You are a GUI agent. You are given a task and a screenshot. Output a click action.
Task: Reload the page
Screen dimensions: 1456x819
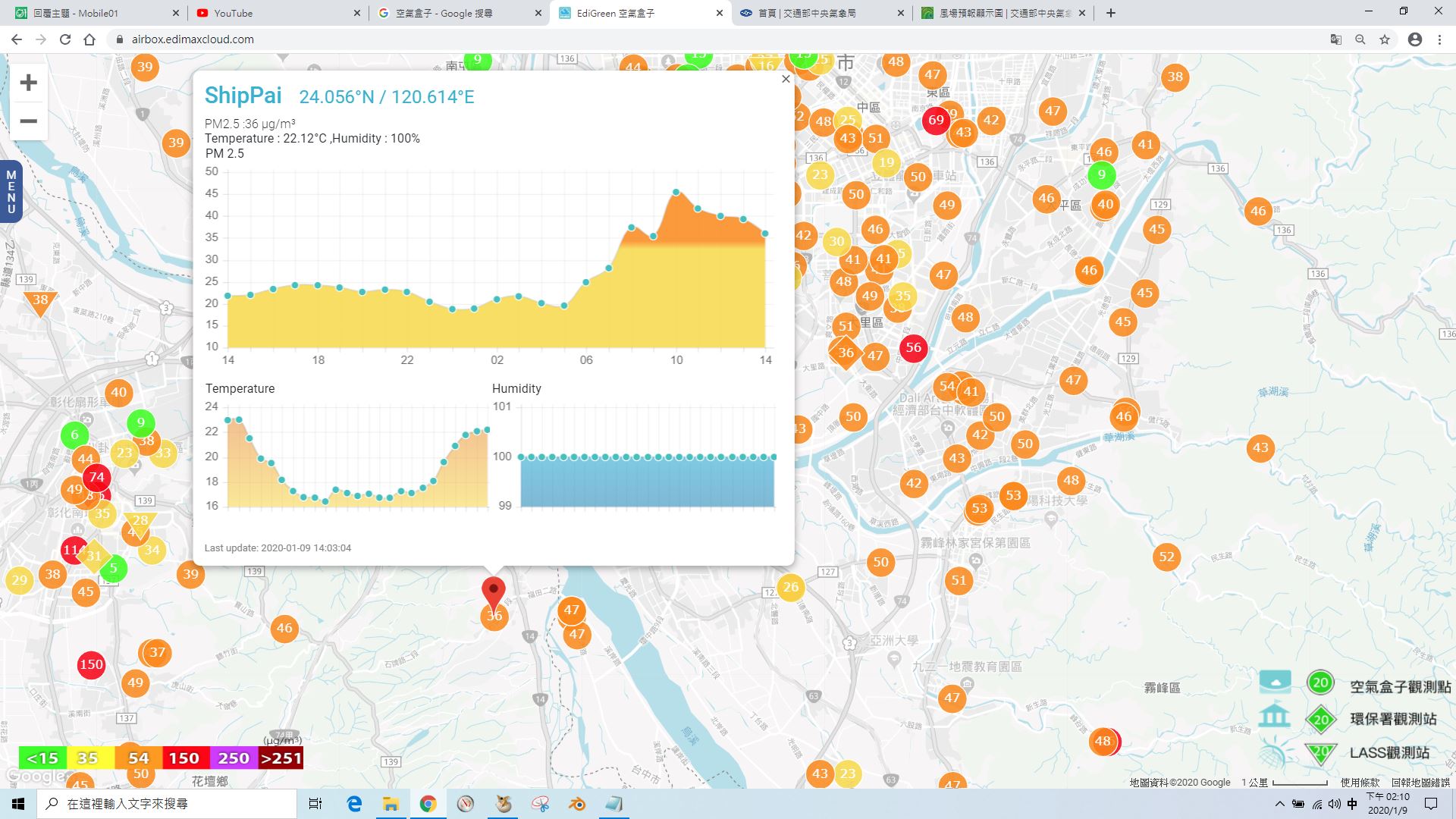click(65, 39)
